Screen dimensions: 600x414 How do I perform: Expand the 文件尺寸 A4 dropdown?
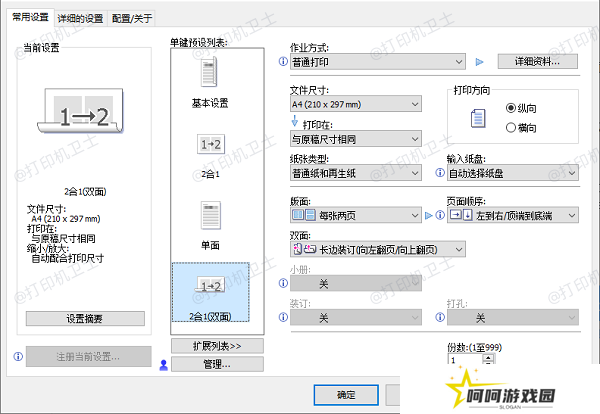(x=356, y=104)
